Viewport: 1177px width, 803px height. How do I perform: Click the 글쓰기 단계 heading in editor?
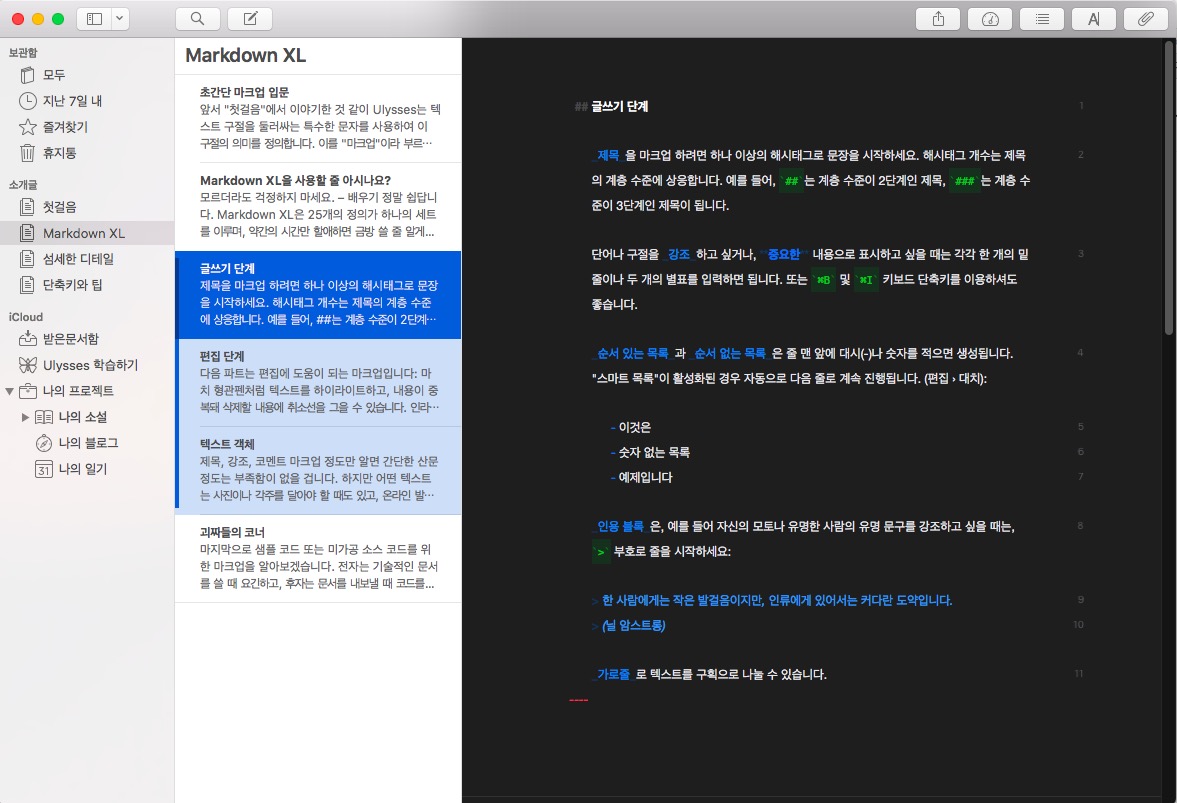coord(619,107)
